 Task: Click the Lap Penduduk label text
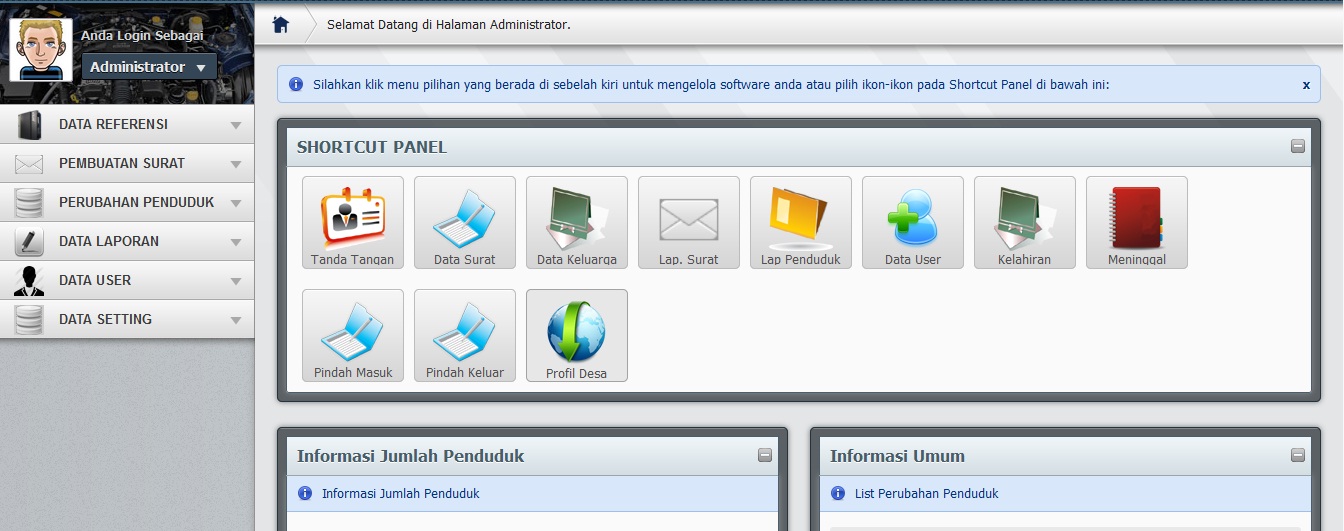pyautogui.click(x=800, y=260)
